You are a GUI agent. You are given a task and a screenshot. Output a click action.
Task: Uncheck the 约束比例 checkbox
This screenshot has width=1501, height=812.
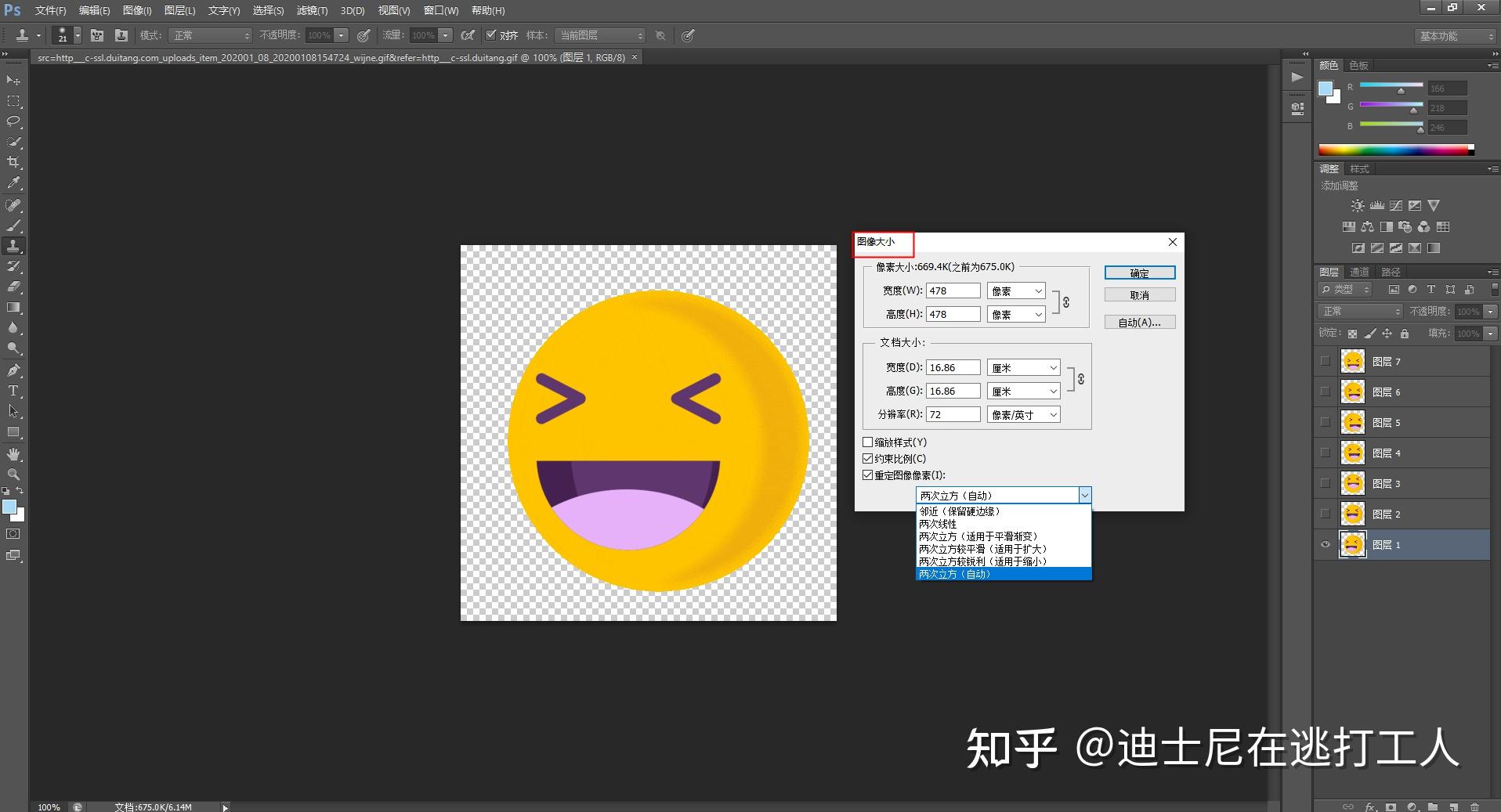(867, 459)
